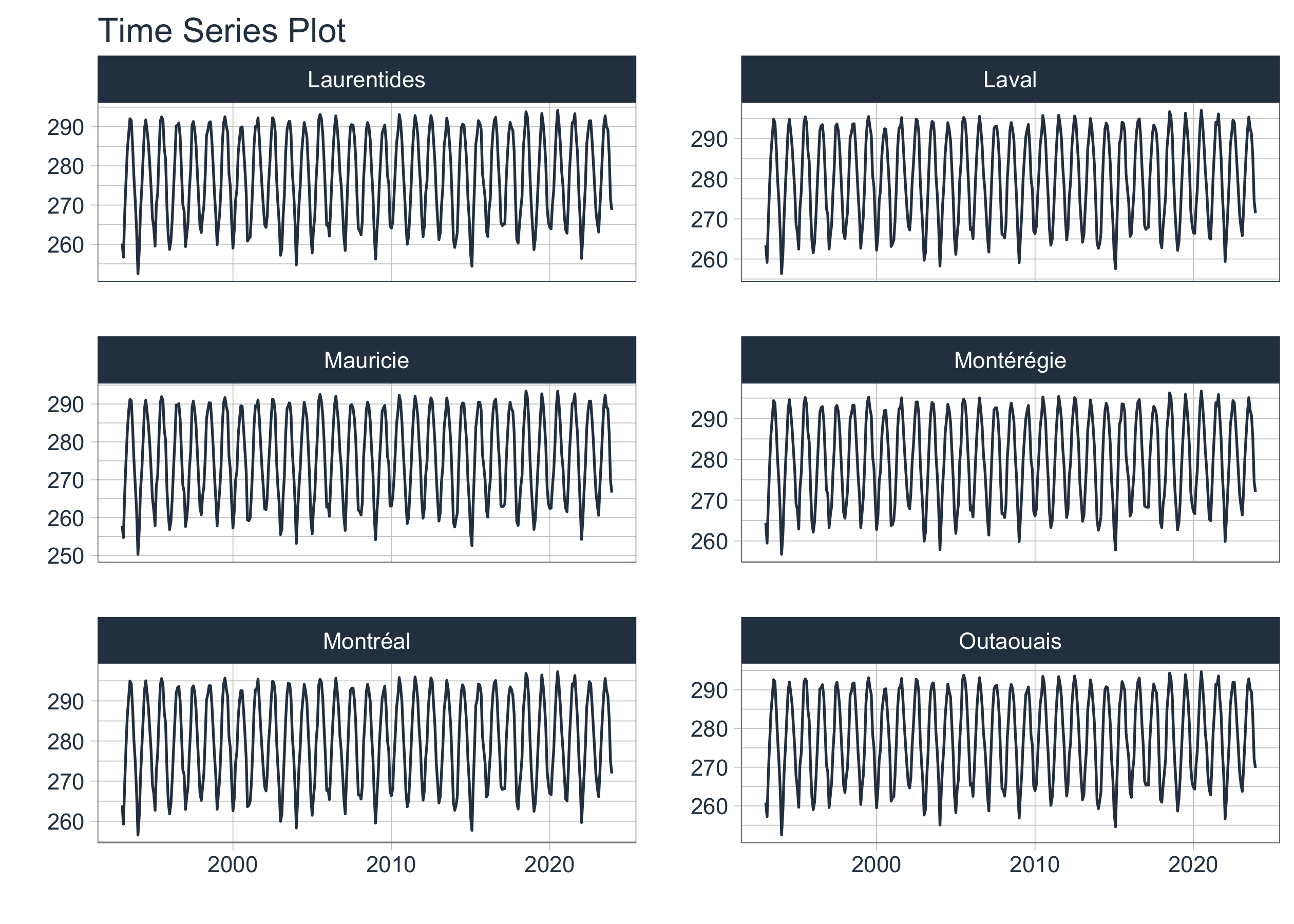Click the 2000 x-axis label under Montréal
This screenshot has width=1294, height=924.
pyautogui.click(x=233, y=864)
